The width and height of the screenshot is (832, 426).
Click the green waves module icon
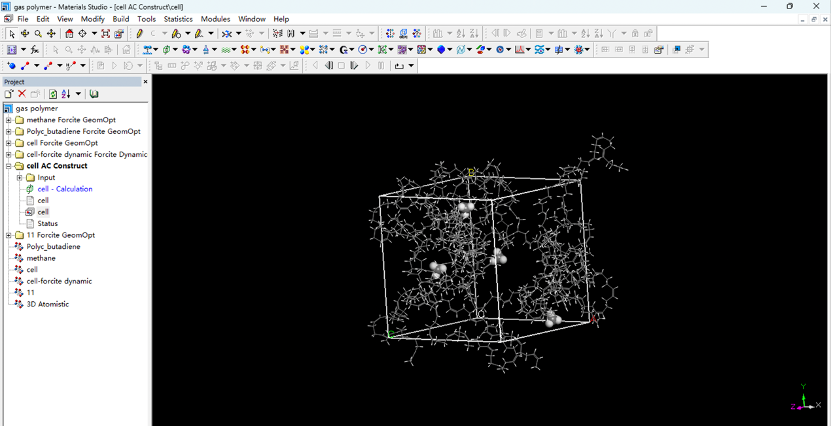coord(226,49)
